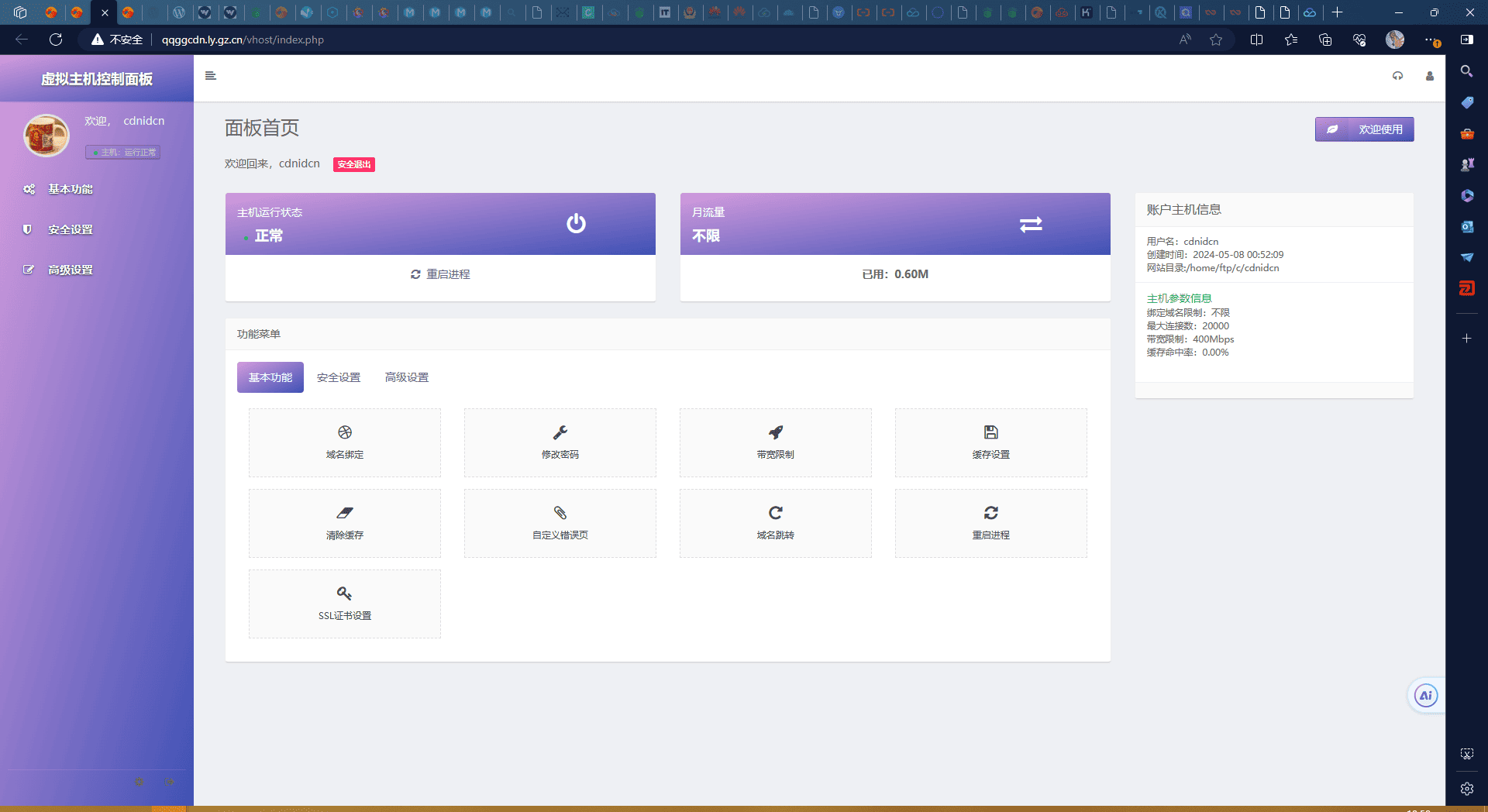Expand 安全设置 in the left sidebar
Image resolution: width=1488 pixels, height=812 pixels.
point(70,229)
